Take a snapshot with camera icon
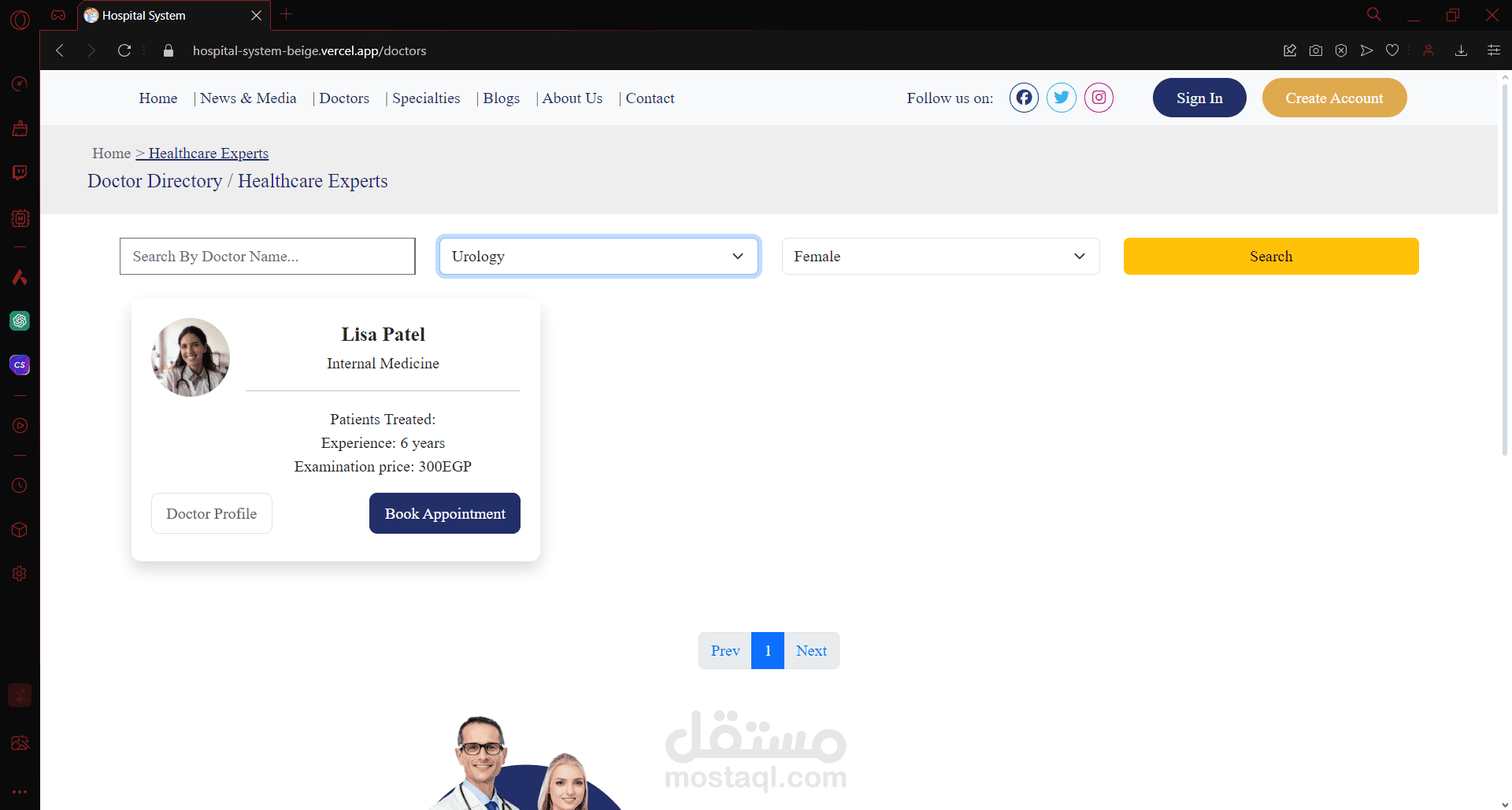The width and height of the screenshot is (1512, 810). [1316, 50]
